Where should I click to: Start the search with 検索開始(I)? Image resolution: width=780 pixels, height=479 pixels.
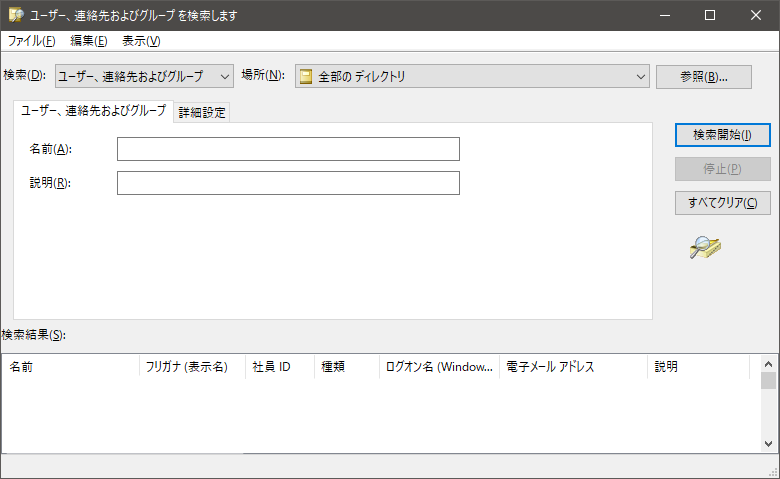pyautogui.click(x=722, y=135)
